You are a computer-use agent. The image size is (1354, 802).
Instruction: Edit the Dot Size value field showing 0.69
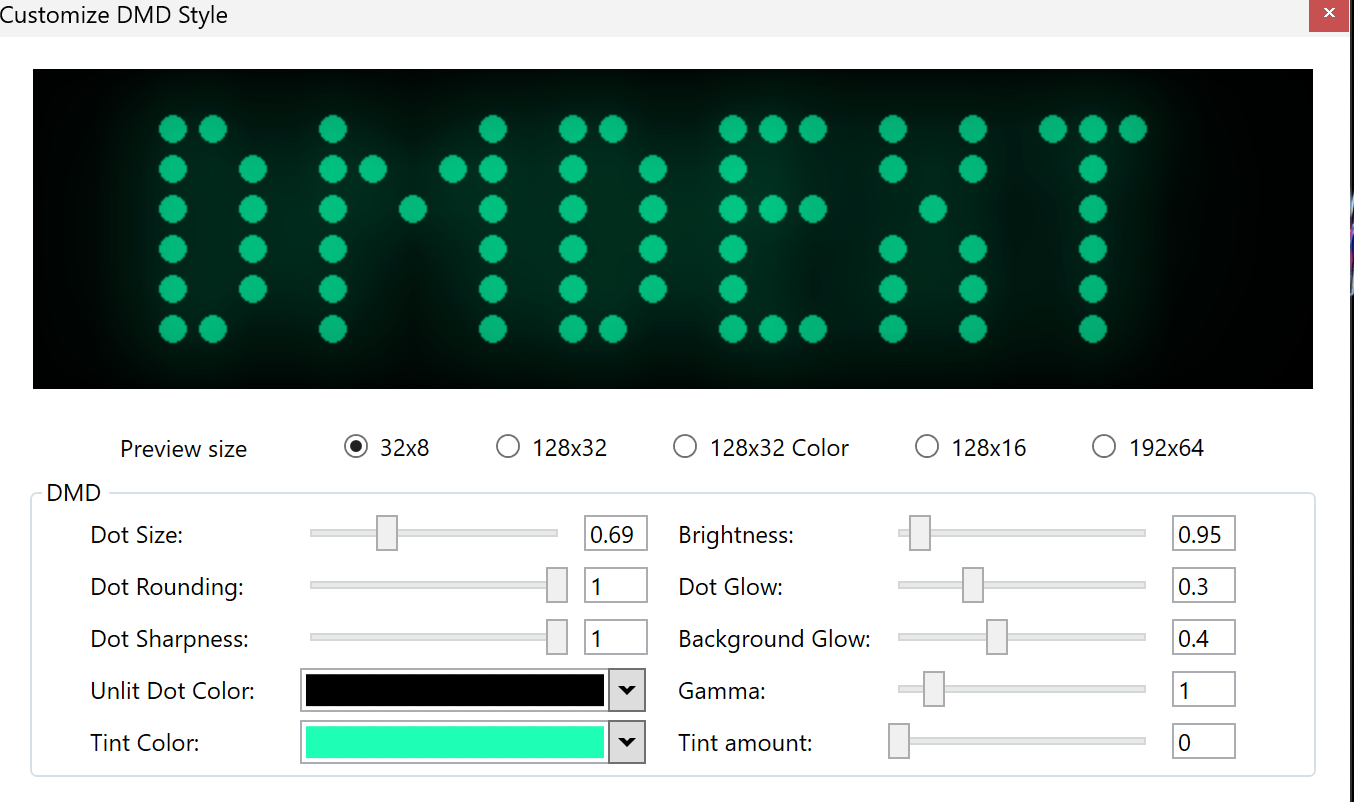click(x=615, y=533)
